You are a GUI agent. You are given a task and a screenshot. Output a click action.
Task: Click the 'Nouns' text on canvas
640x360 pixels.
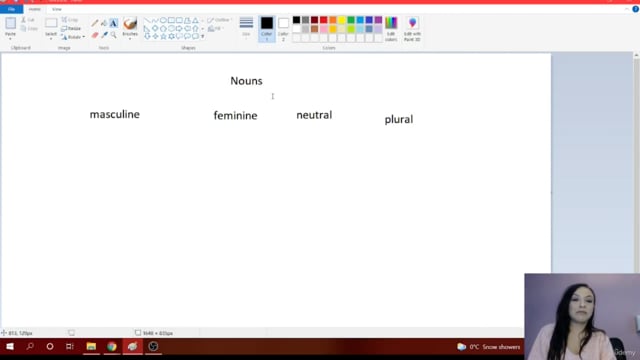pyautogui.click(x=246, y=81)
